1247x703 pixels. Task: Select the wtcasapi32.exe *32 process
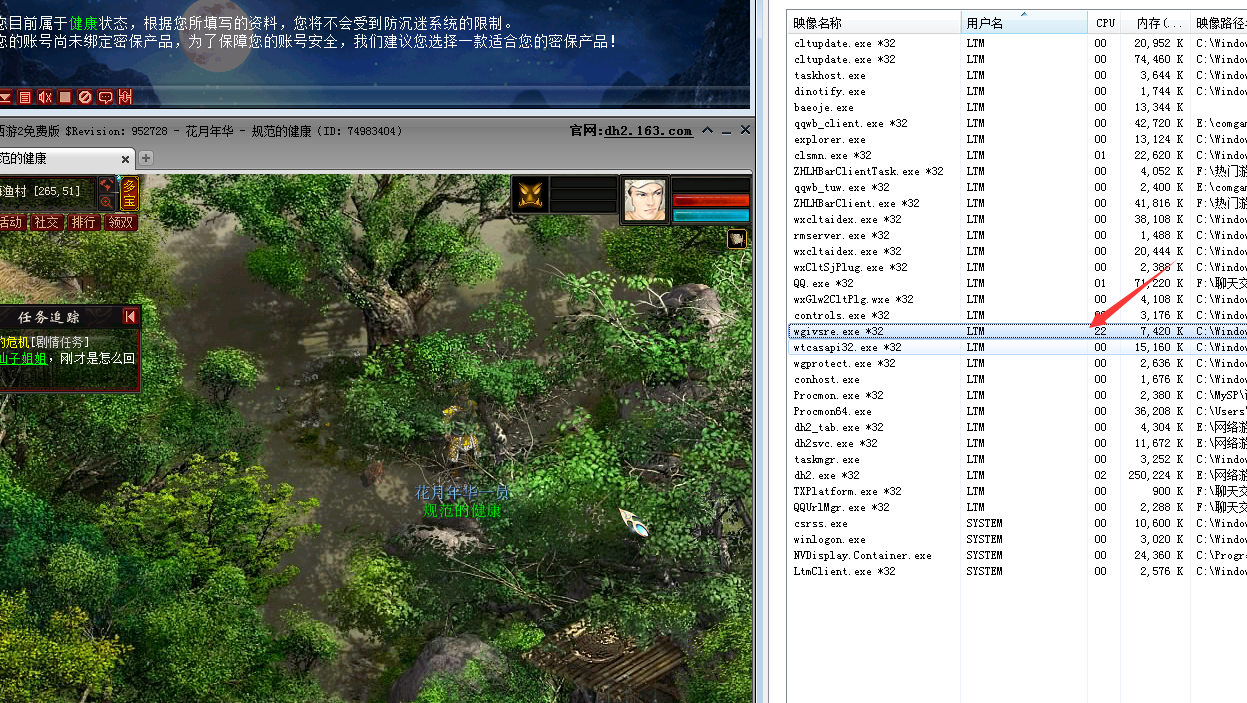1017,347
